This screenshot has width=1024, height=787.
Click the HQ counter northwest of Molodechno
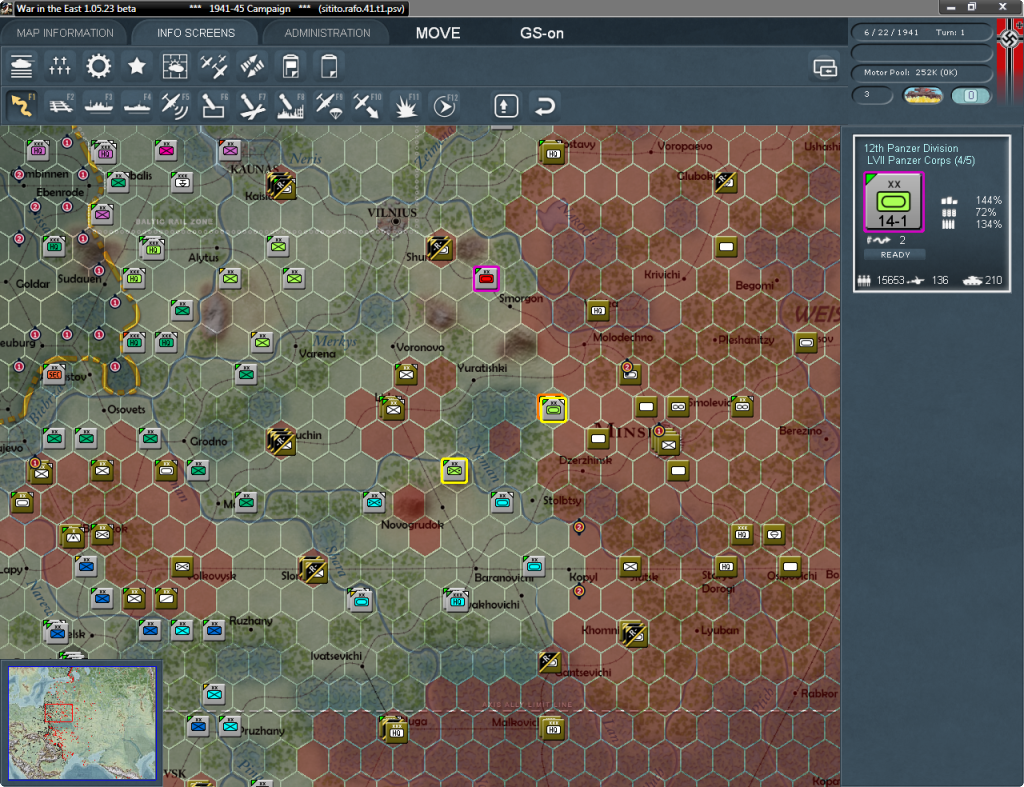(x=598, y=310)
